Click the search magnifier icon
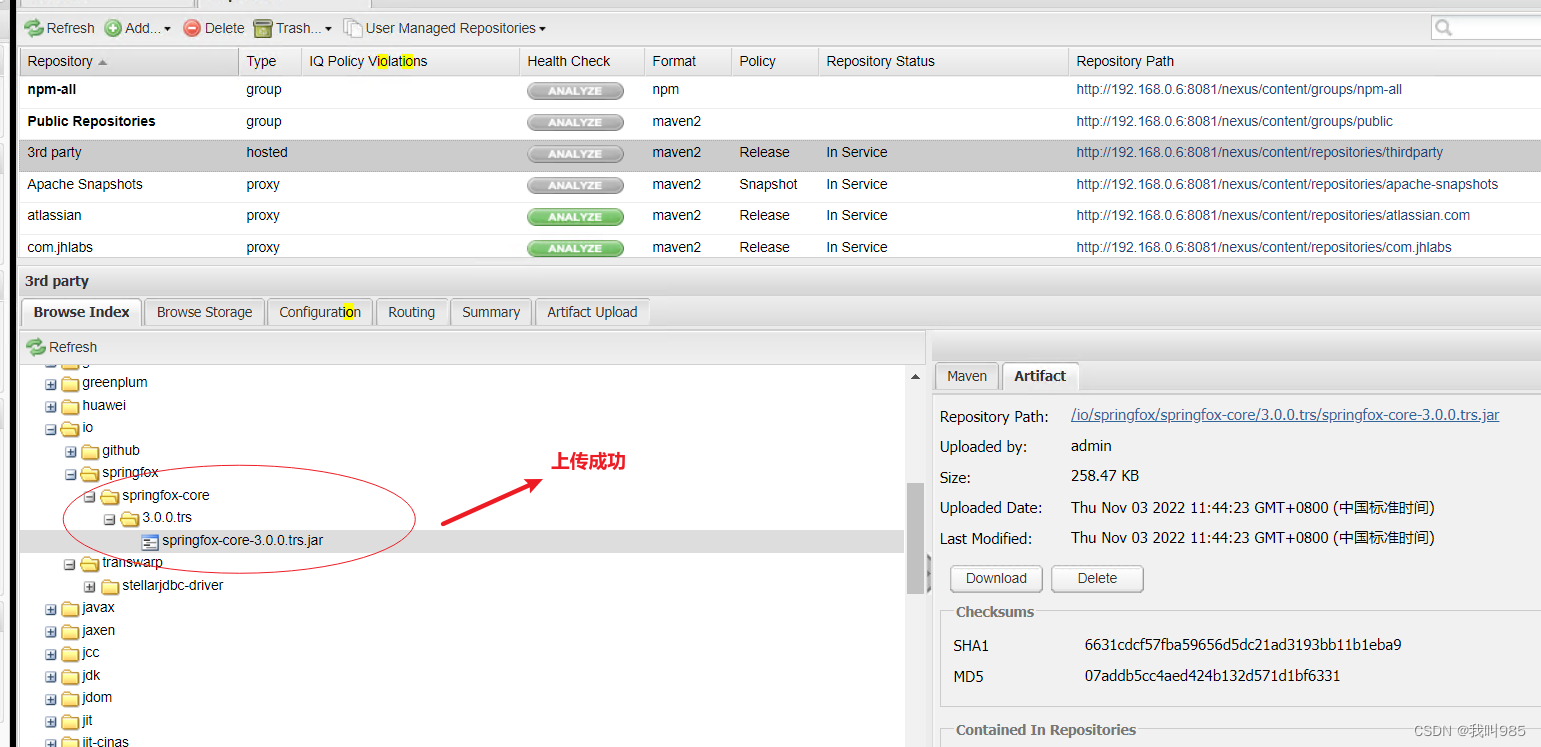The height and width of the screenshot is (747, 1541). click(1443, 28)
